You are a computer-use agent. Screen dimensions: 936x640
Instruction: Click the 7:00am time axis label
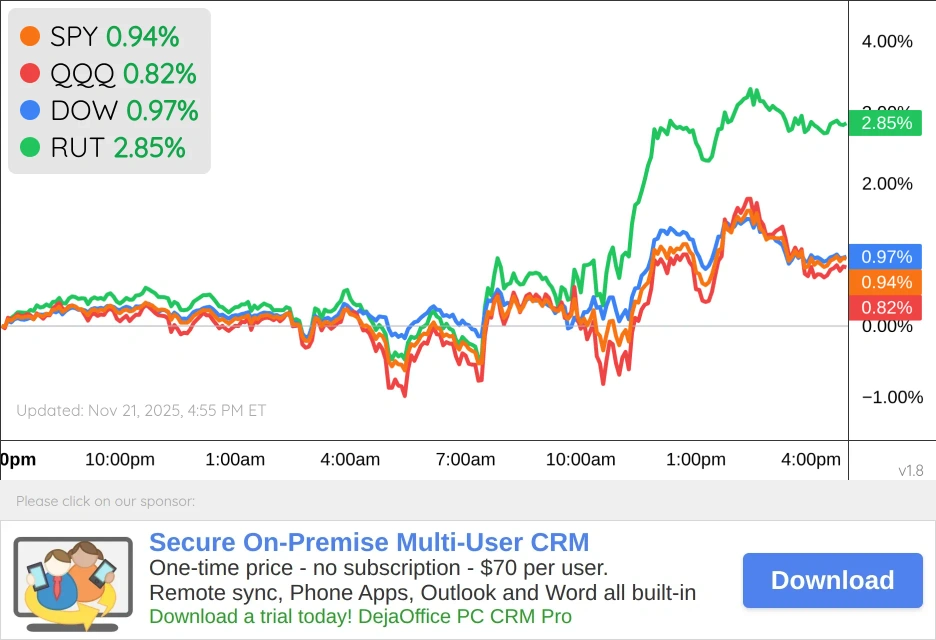[x=465, y=460]
